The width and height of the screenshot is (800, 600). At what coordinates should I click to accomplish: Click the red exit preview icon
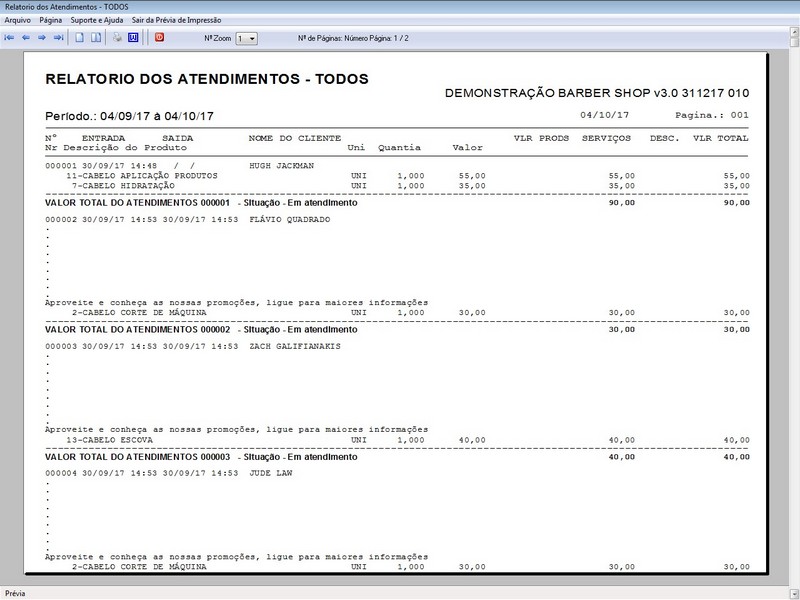tap(160, 38)
